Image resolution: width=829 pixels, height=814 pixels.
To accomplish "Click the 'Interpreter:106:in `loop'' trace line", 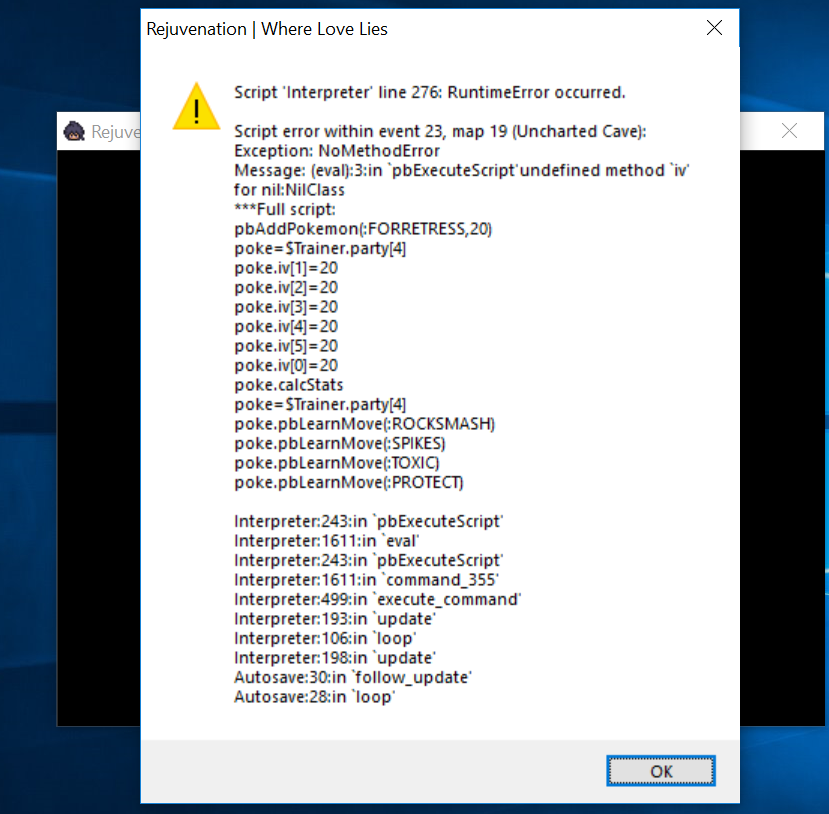I will [x=325, y=639].
